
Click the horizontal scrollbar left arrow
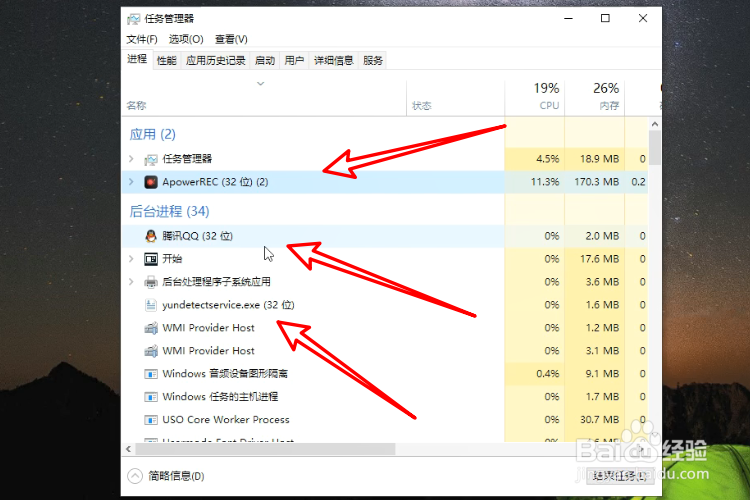pyautogui.click(x=128, y=449)
